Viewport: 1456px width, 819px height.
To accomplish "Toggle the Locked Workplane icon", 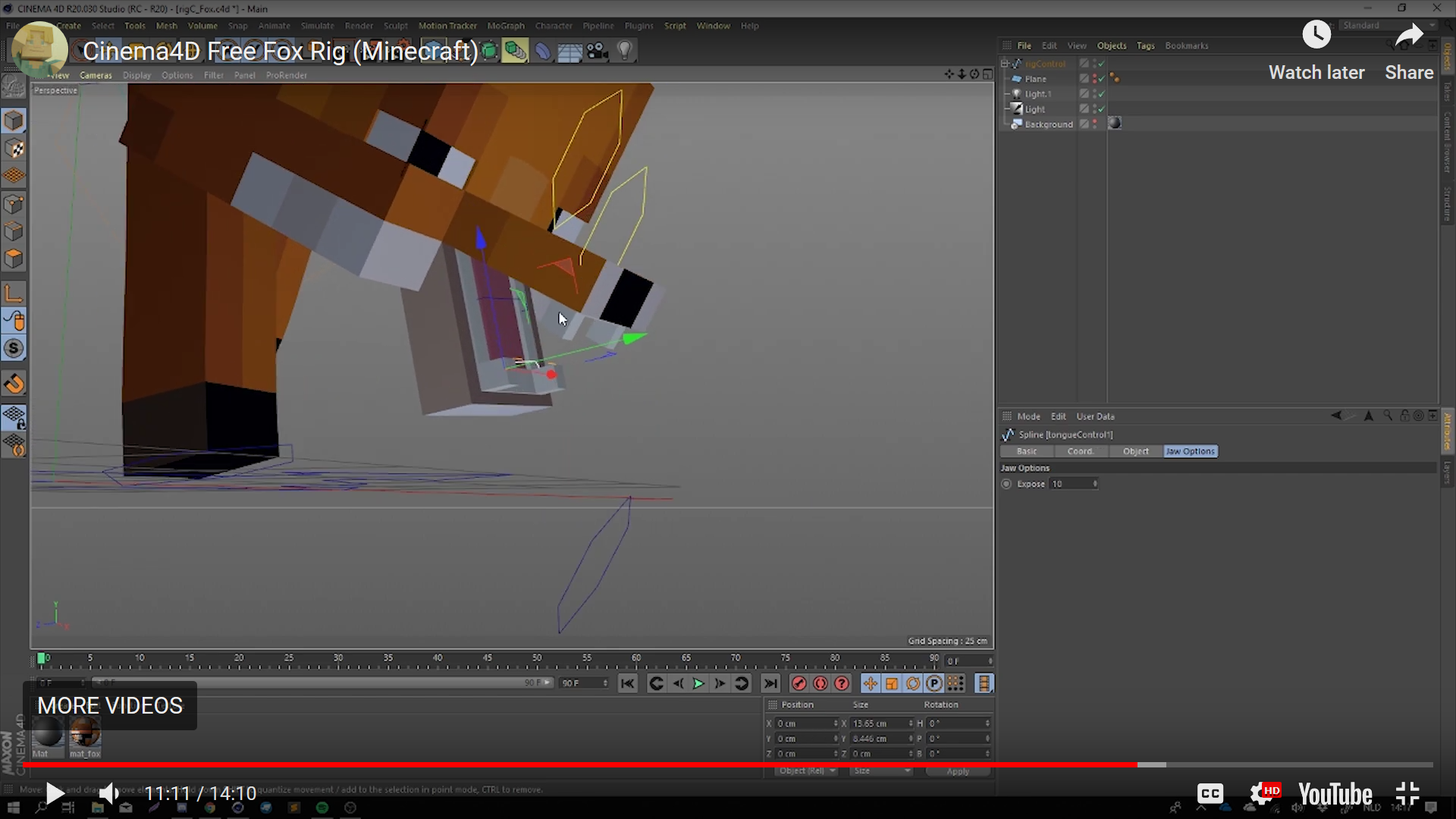I will tap(14, 417).
